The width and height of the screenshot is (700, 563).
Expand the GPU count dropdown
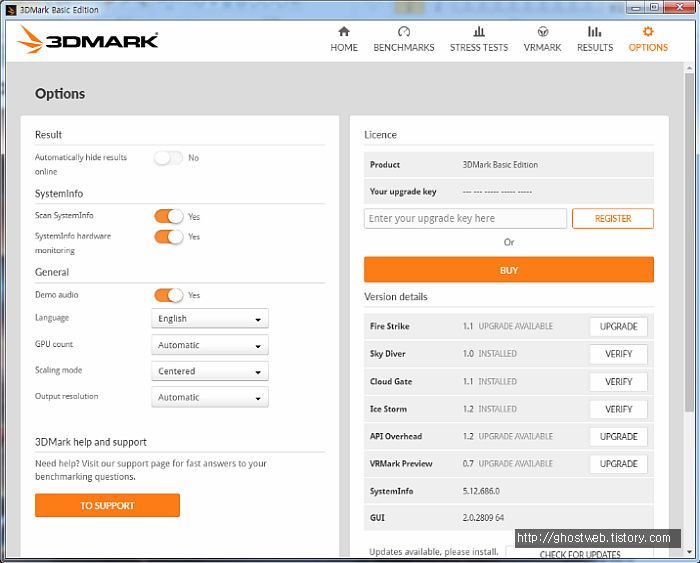pyautogui.click(x=210, y=345)
